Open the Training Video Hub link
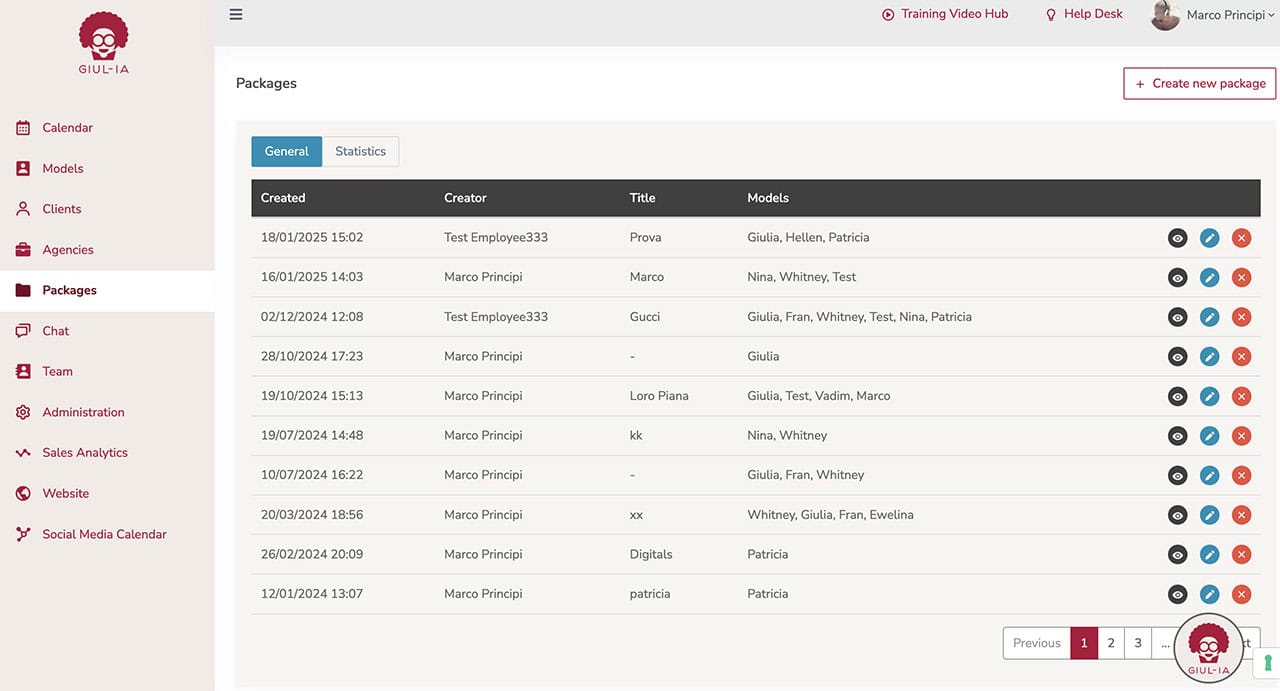The width and height of the screenshot is (1280, 691). point(945,14)
